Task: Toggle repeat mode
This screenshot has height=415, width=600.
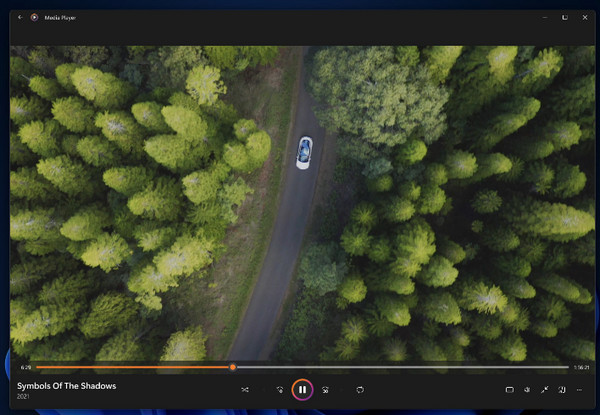Action: (360, 390)
